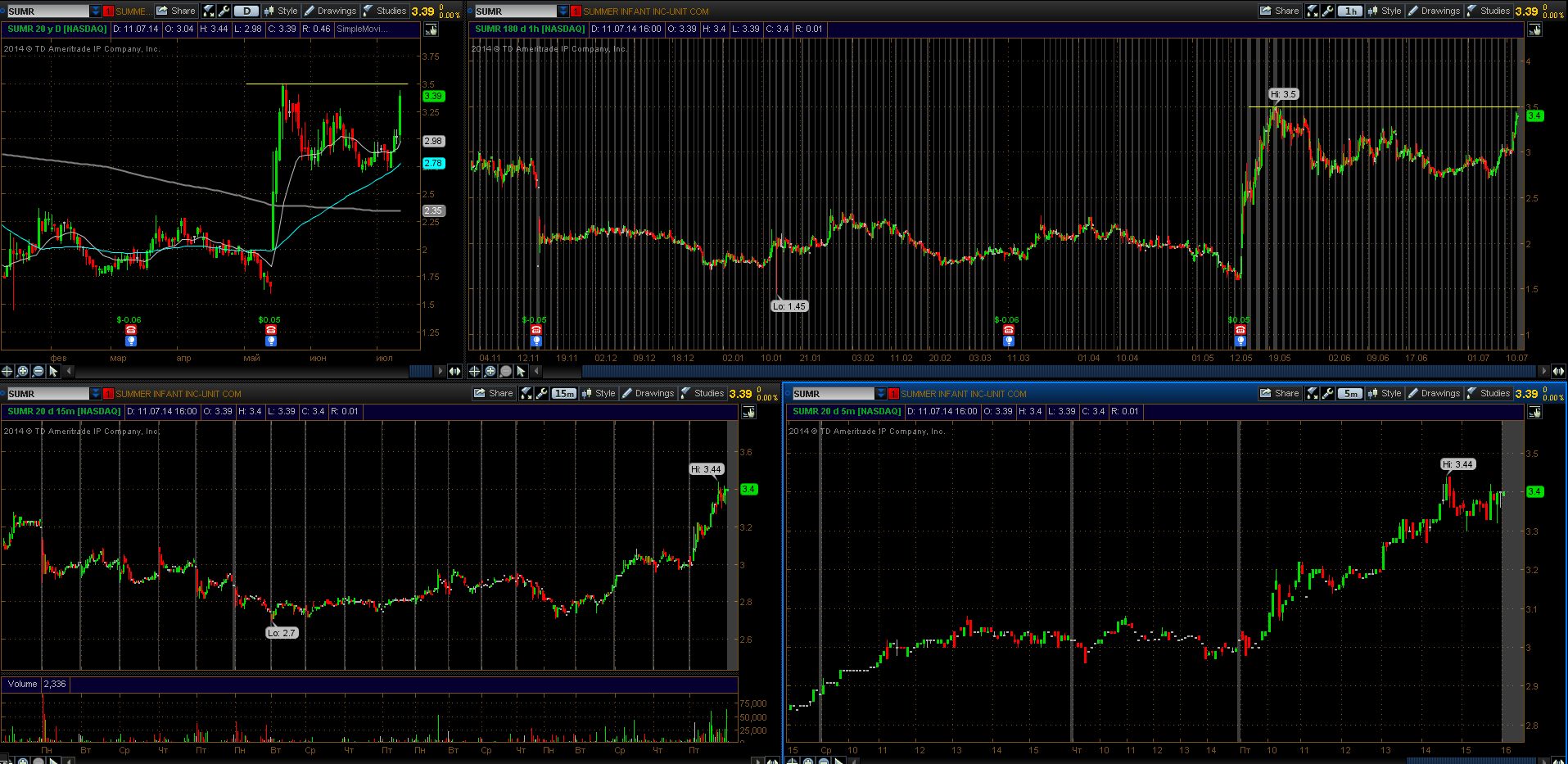Open the 1h timeframe selector
The image size is (1568, 764).
[x=1351, y=11]
